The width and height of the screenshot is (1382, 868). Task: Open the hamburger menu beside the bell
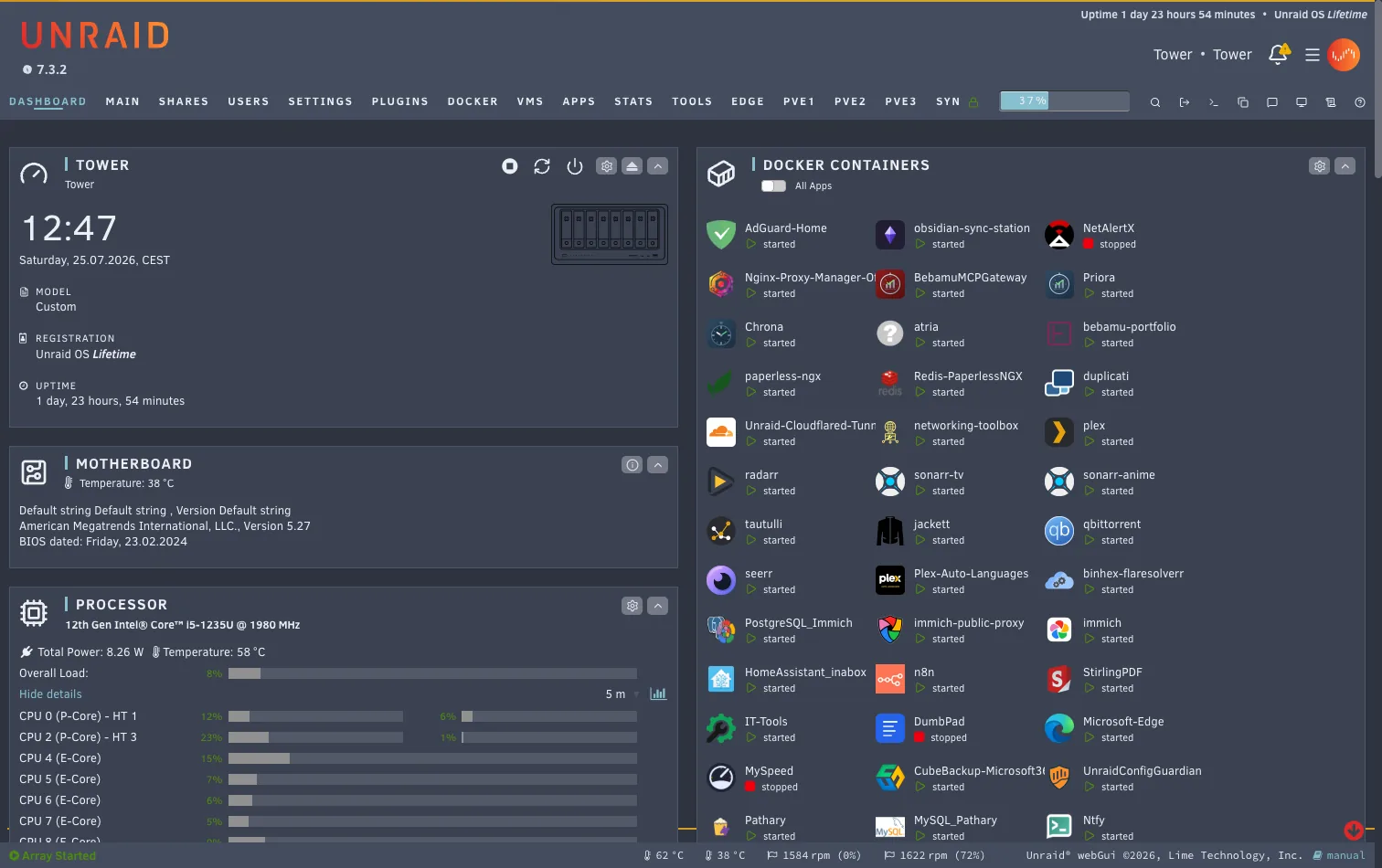tap(1312, 55)
